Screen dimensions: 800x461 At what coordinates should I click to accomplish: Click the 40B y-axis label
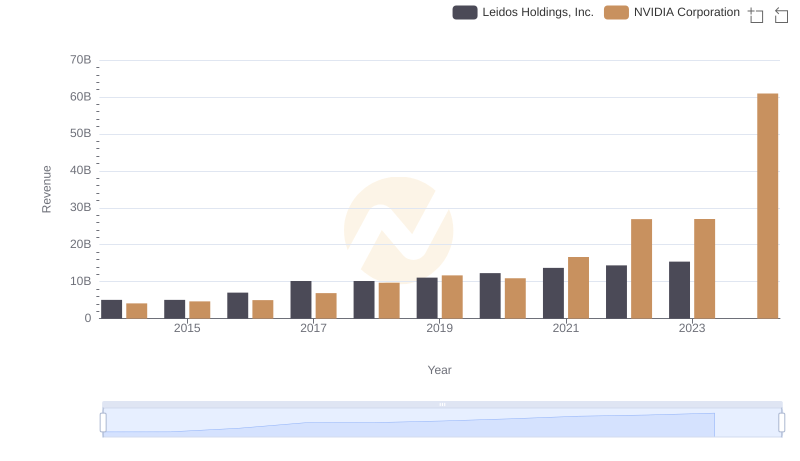[81, 170]
